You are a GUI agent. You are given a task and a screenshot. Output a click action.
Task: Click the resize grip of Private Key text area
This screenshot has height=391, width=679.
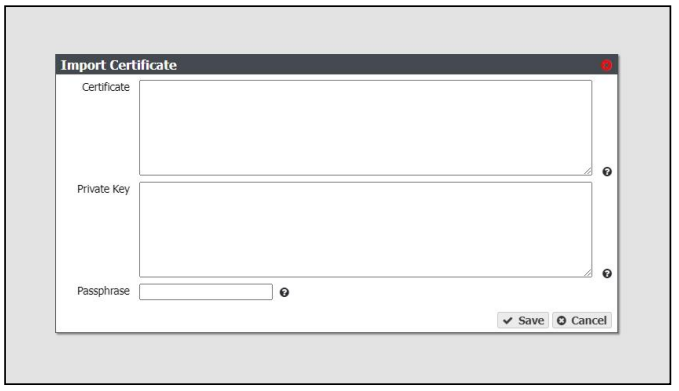tap(587, 273)
